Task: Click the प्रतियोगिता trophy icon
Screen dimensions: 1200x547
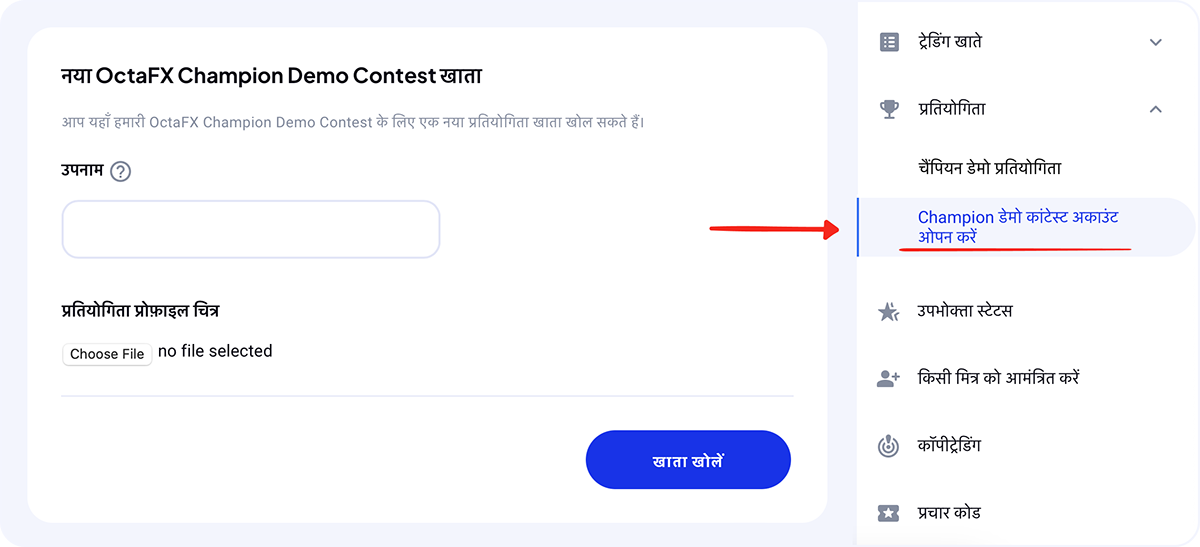Action: 889,109
